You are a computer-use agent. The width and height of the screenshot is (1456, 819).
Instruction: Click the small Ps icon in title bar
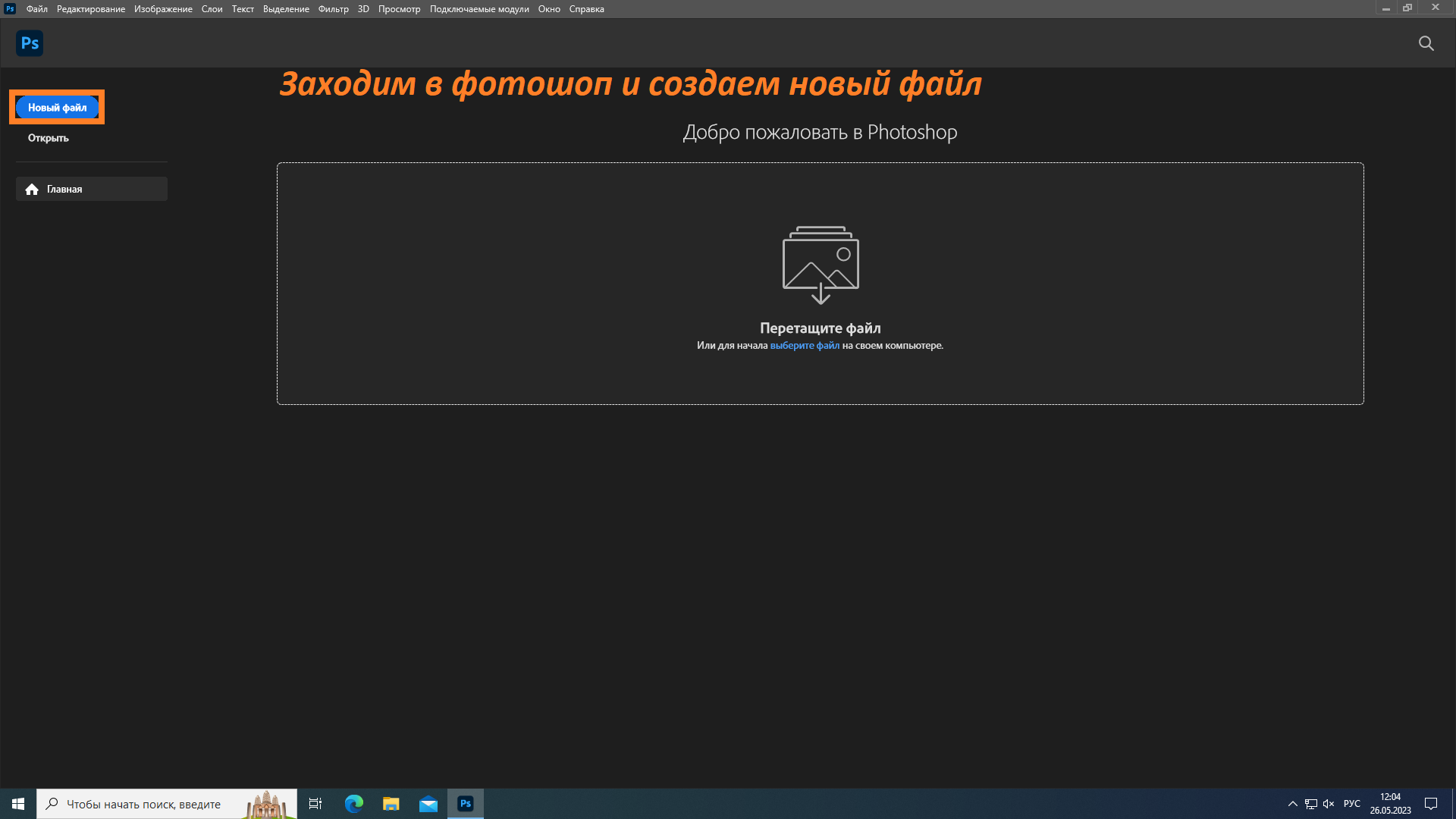point(10,9)
